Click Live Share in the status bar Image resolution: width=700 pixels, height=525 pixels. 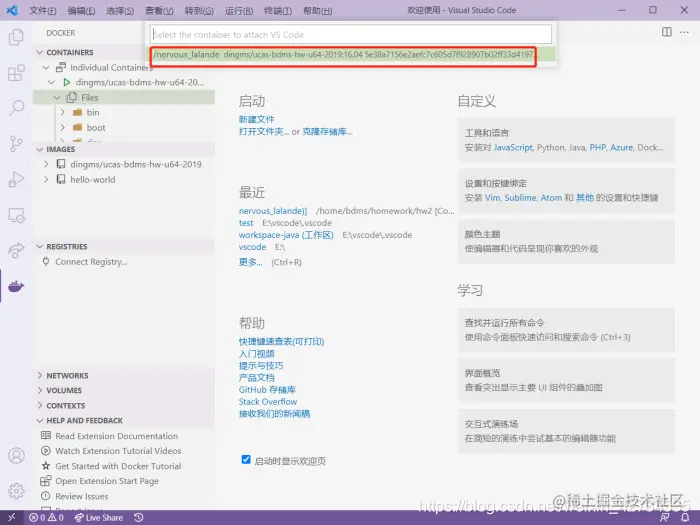coord(99,517)
